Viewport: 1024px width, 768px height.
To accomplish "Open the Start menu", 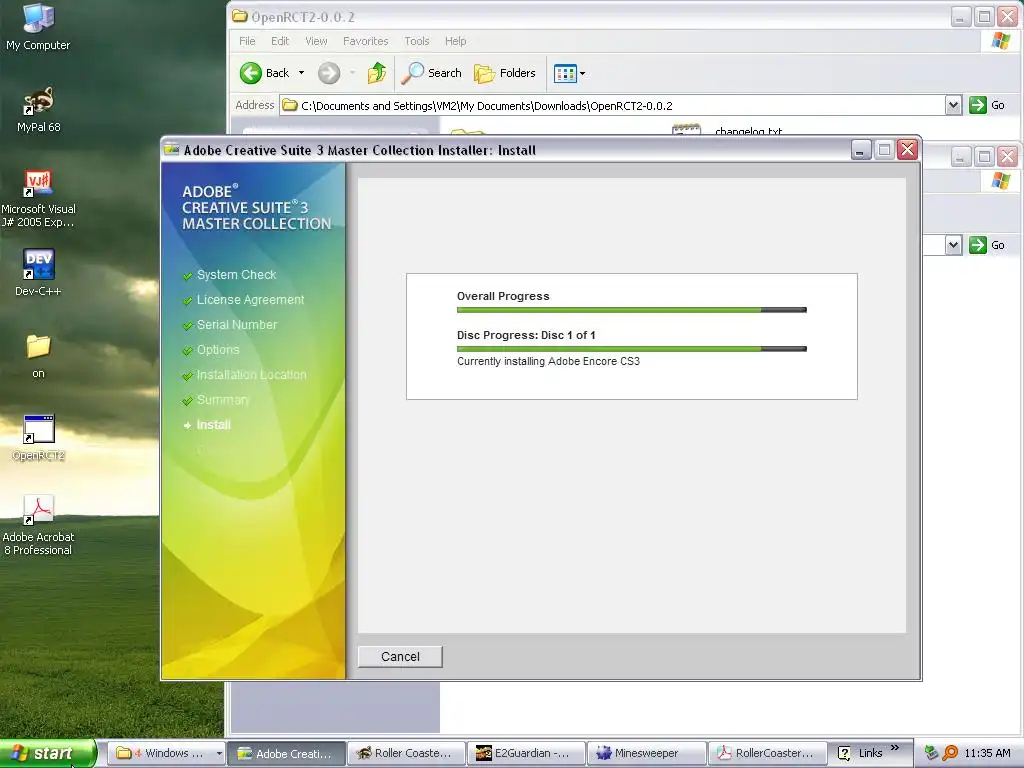I will click(47, 753).
